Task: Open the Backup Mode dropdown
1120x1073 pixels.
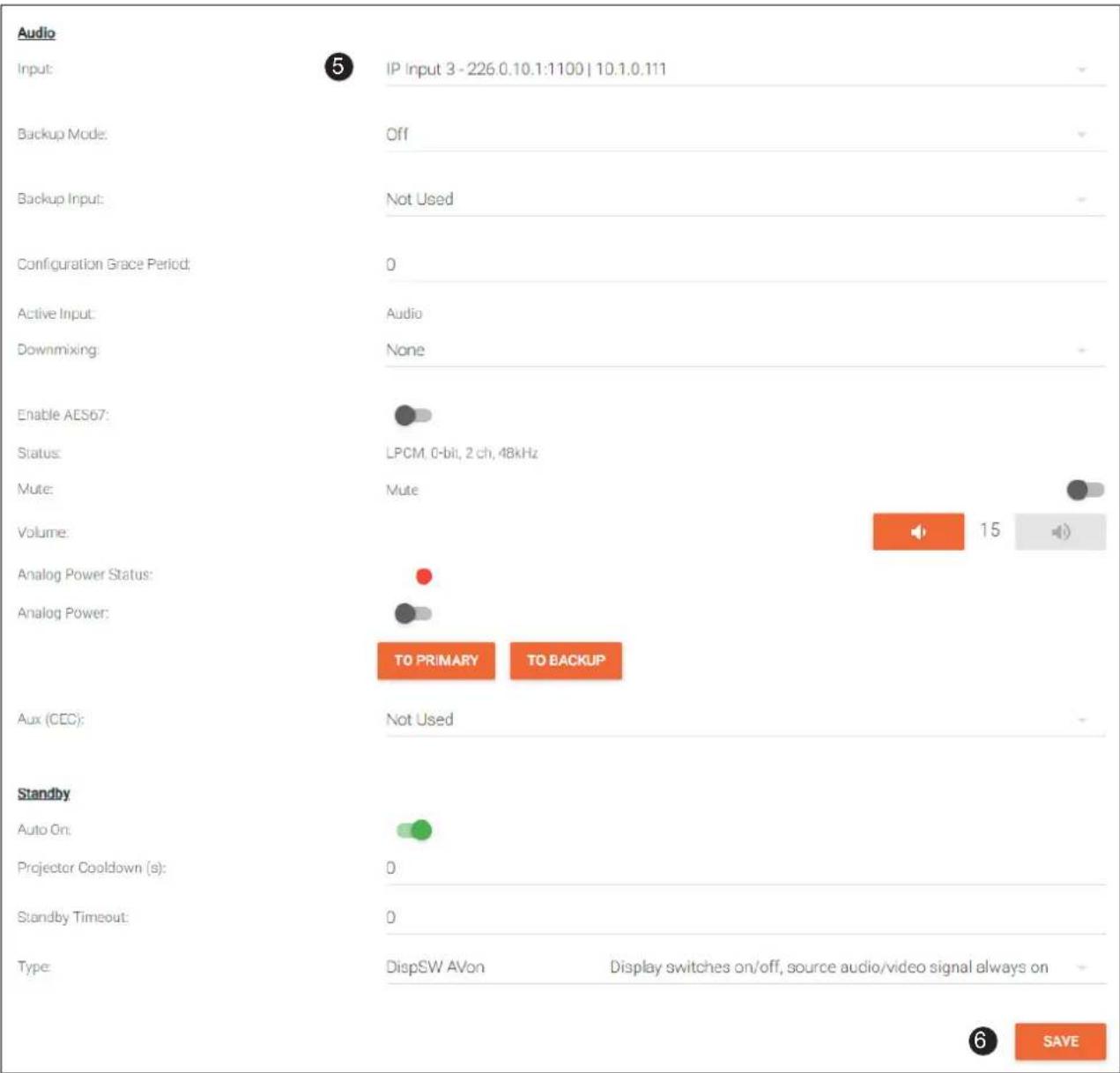Action: [745, 134]
